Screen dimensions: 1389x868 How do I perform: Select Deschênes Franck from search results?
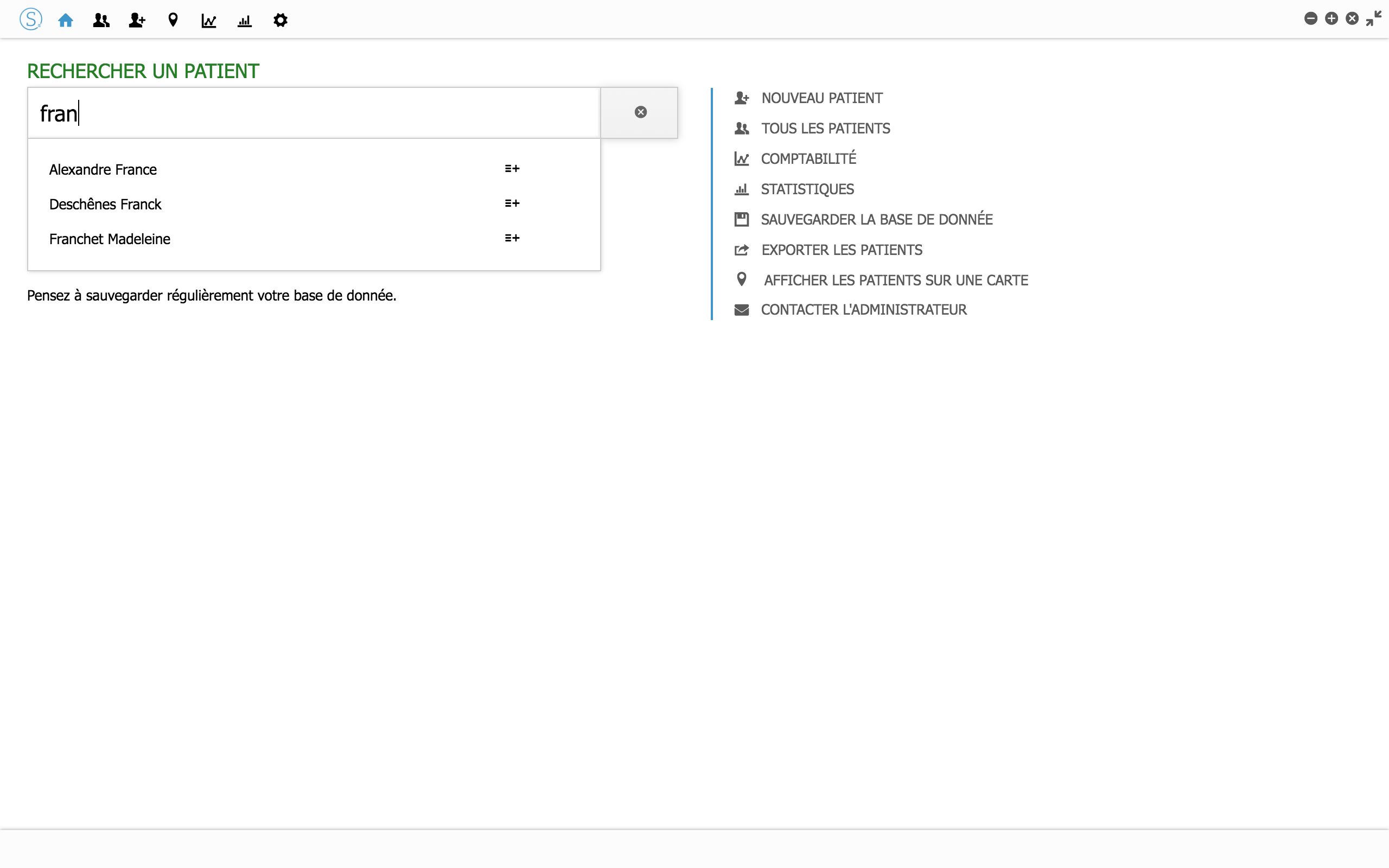[x=106, y=205]
